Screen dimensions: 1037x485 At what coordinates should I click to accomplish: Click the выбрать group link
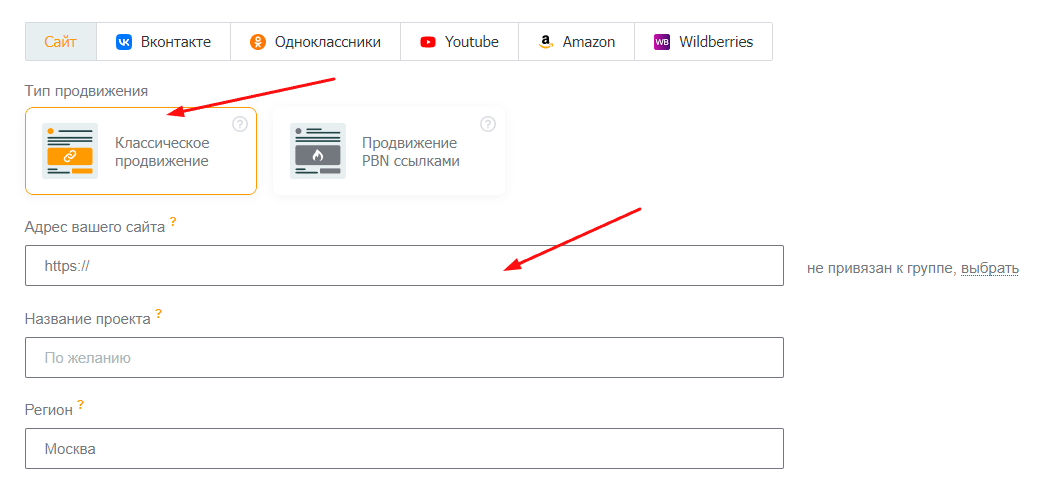[x=990, y=268]
